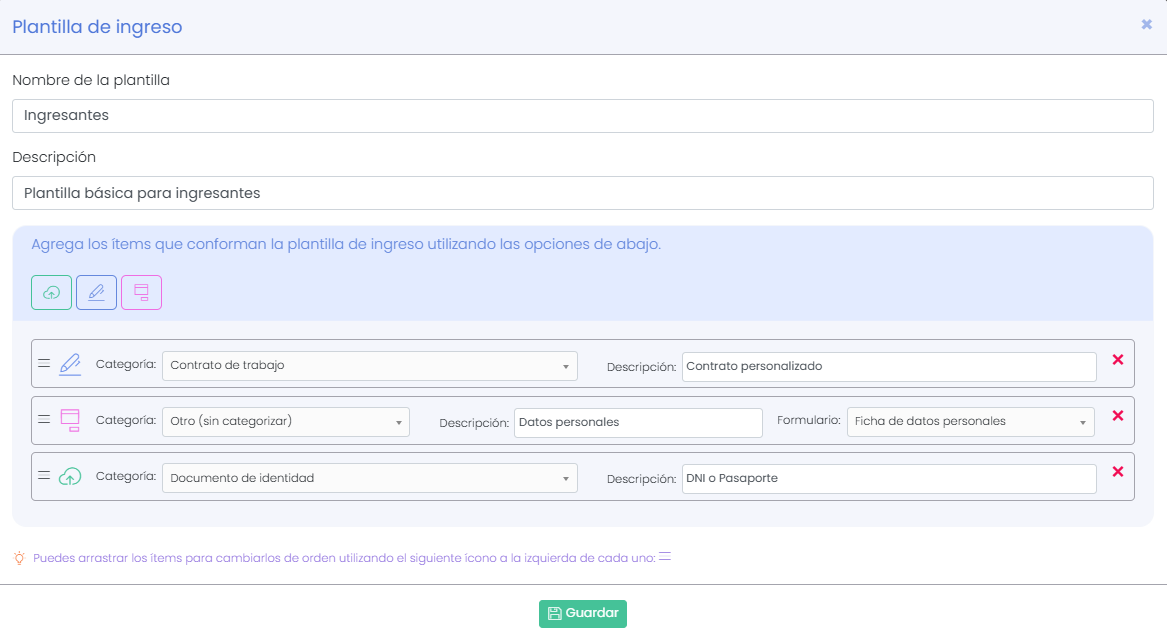
Task: Add a form item using the form icon
Action: click(x=141, y=292)
